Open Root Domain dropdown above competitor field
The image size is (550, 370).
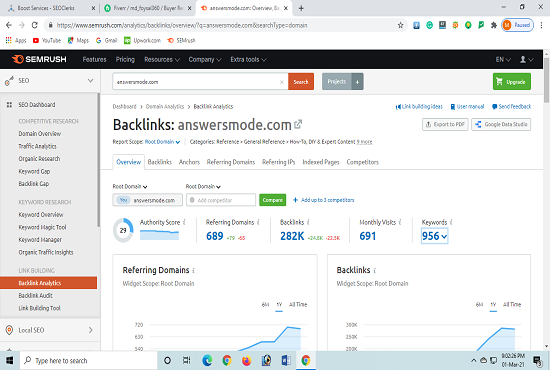point(203,187)
